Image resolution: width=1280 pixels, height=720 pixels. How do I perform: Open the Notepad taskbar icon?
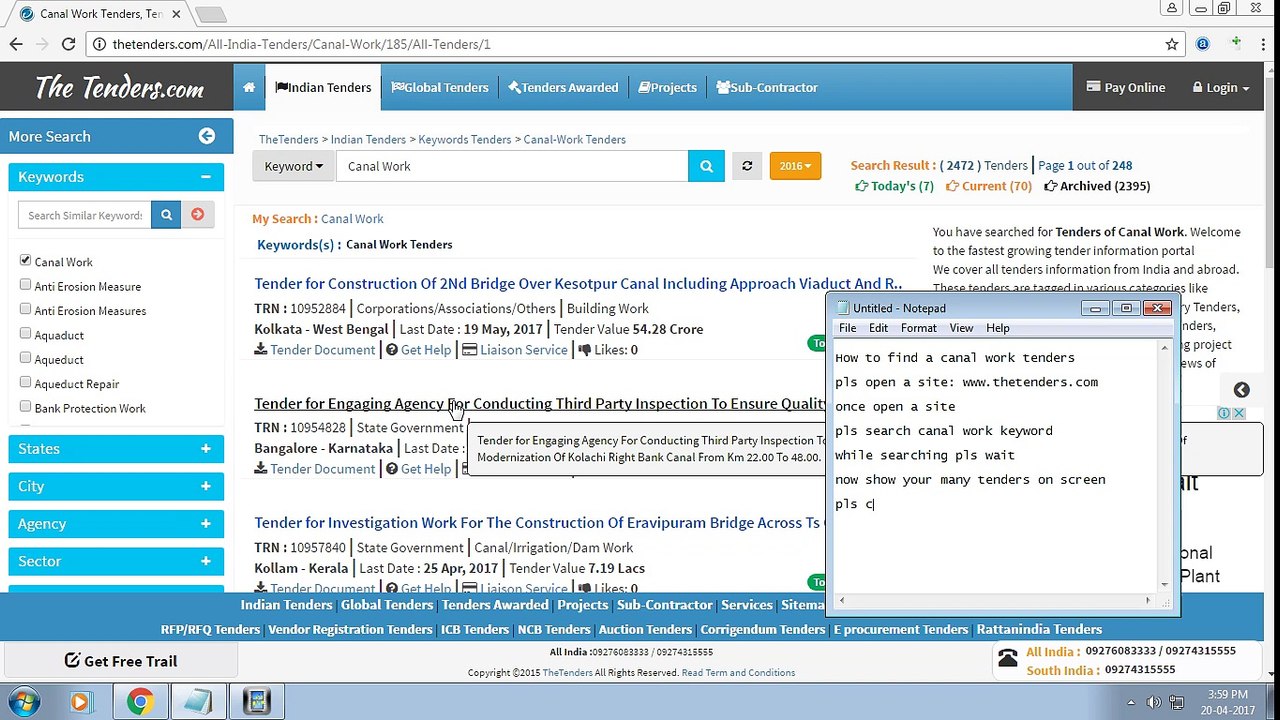198,701
